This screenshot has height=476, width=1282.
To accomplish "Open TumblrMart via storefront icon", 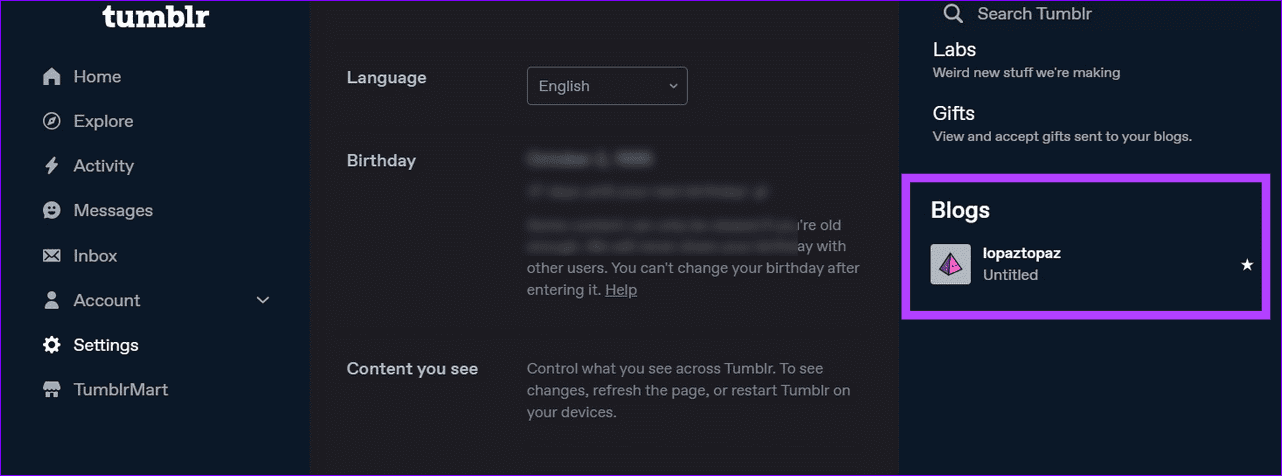I will tap(52, 390).
